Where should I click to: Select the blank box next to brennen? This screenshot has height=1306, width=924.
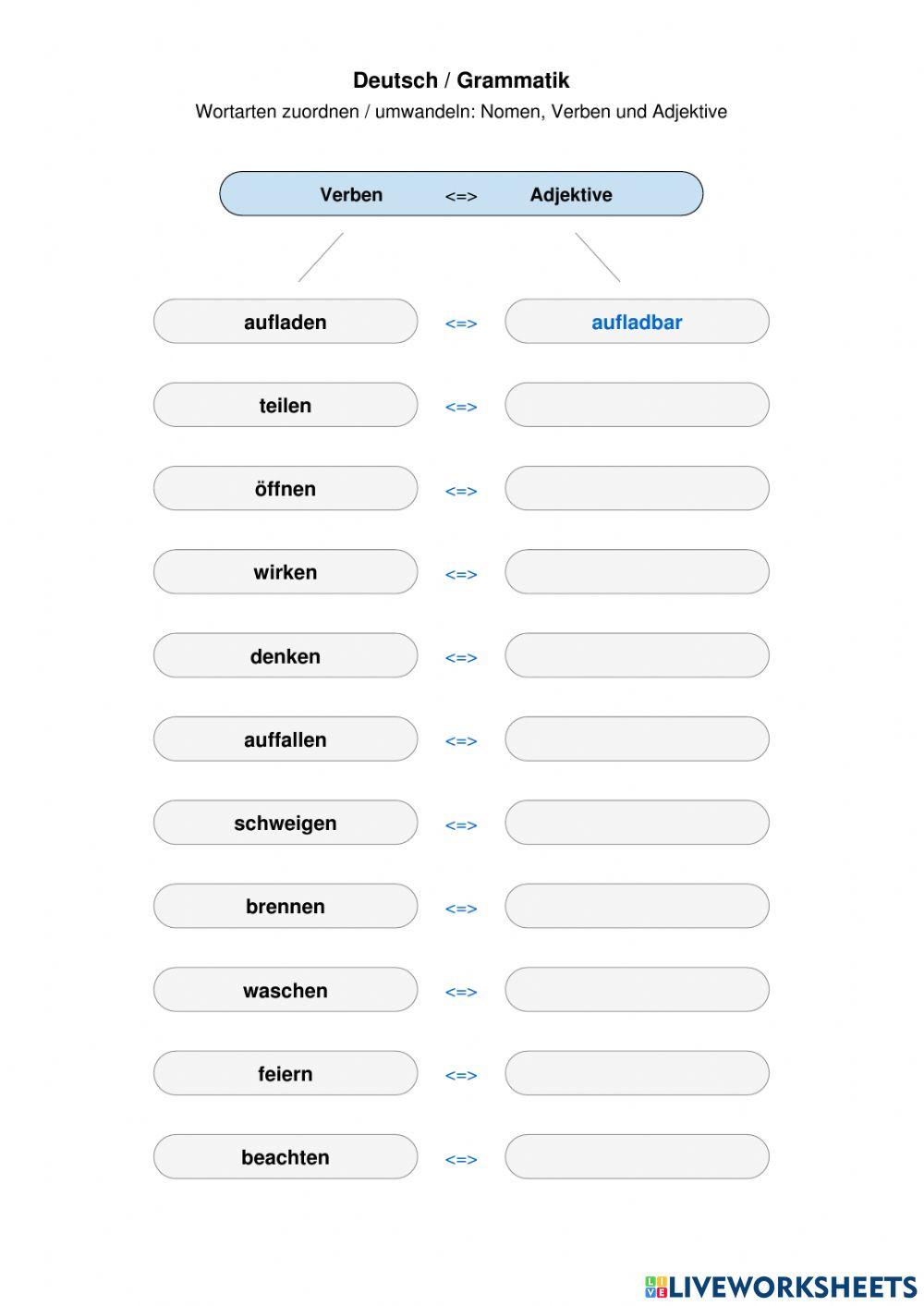click(x=637, y=906)
